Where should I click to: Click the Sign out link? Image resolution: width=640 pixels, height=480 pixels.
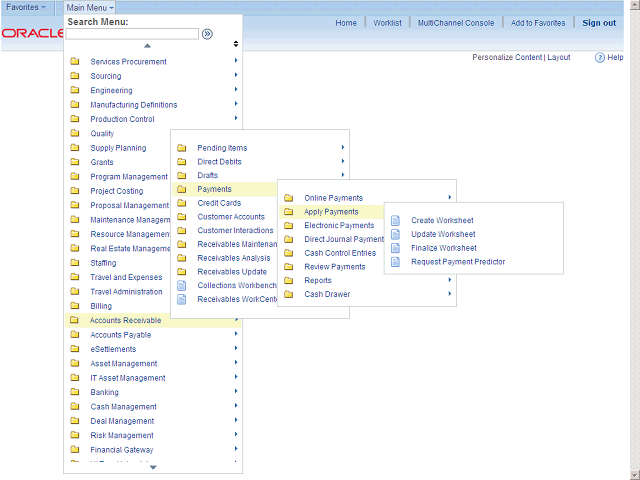coord(599,23)
